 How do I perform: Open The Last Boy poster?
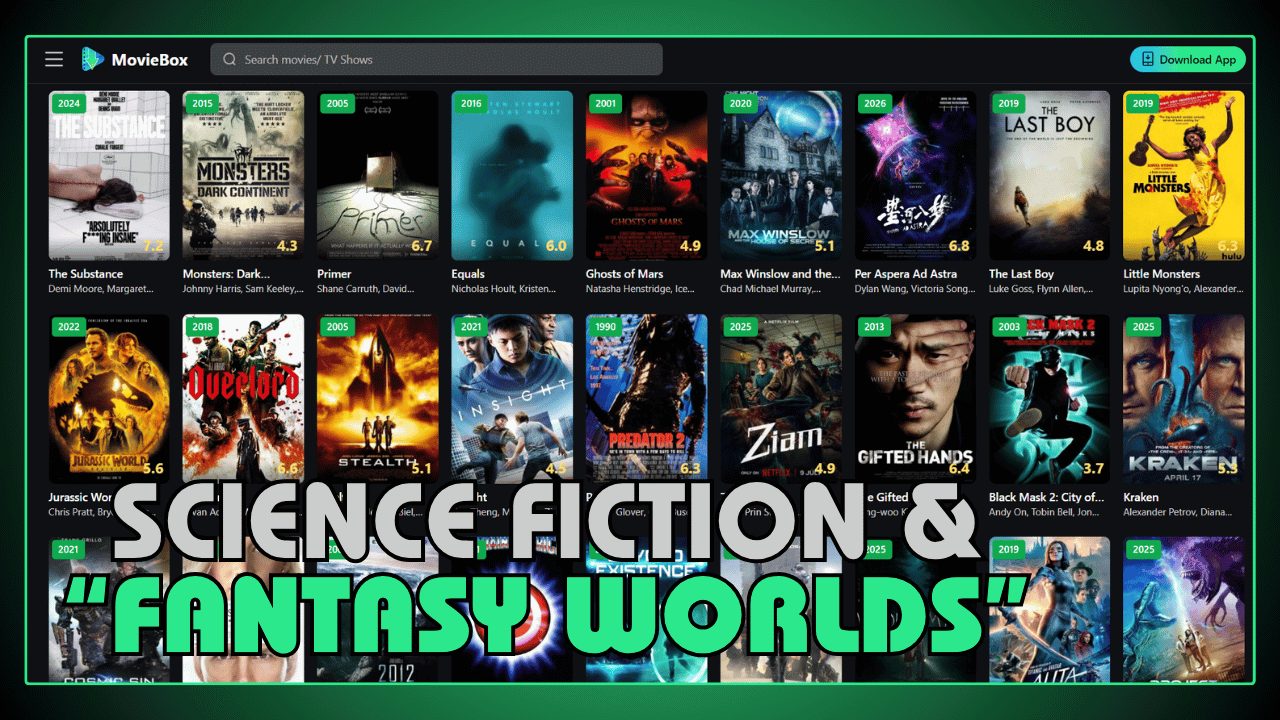tap(1050, 175)
